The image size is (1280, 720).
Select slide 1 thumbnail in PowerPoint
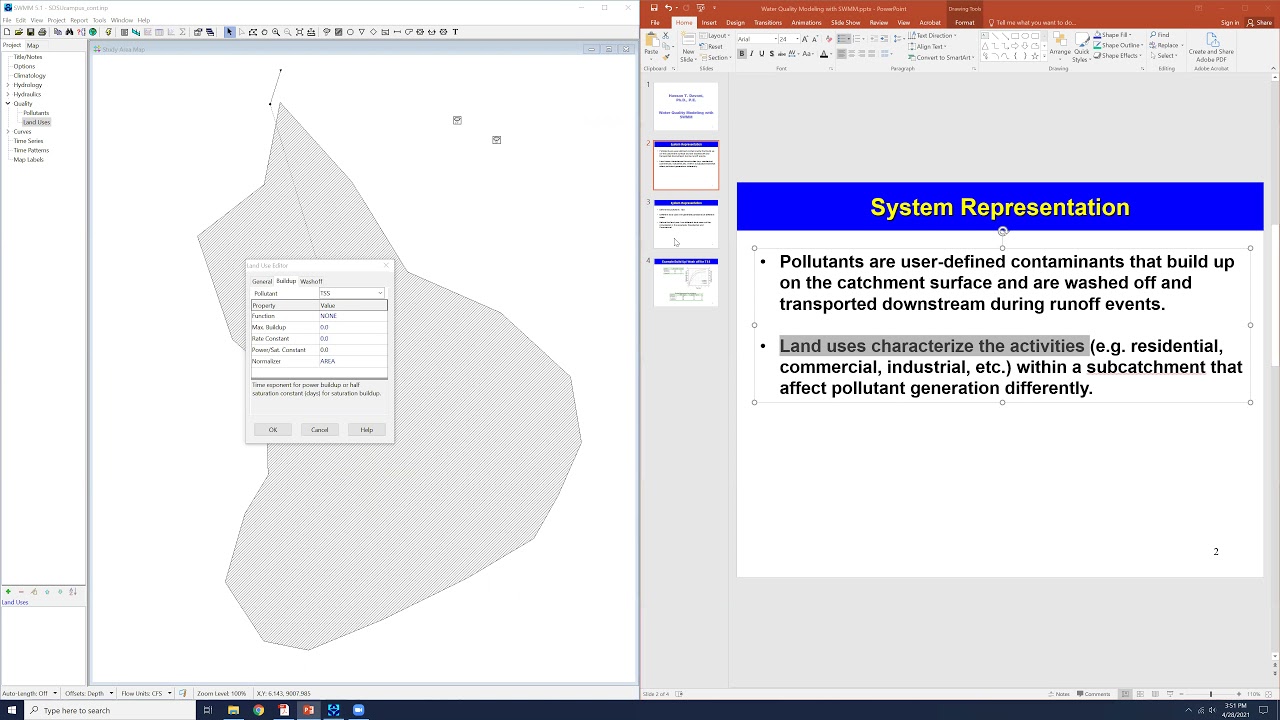(x=686, y=106)
